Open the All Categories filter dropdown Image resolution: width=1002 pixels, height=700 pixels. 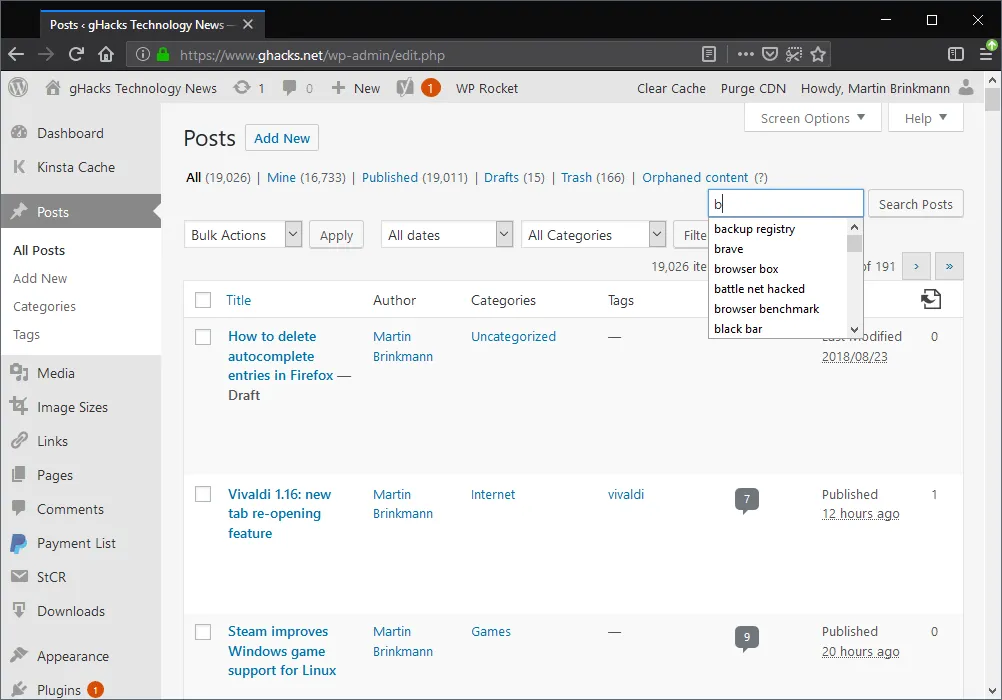coord(594,235)
